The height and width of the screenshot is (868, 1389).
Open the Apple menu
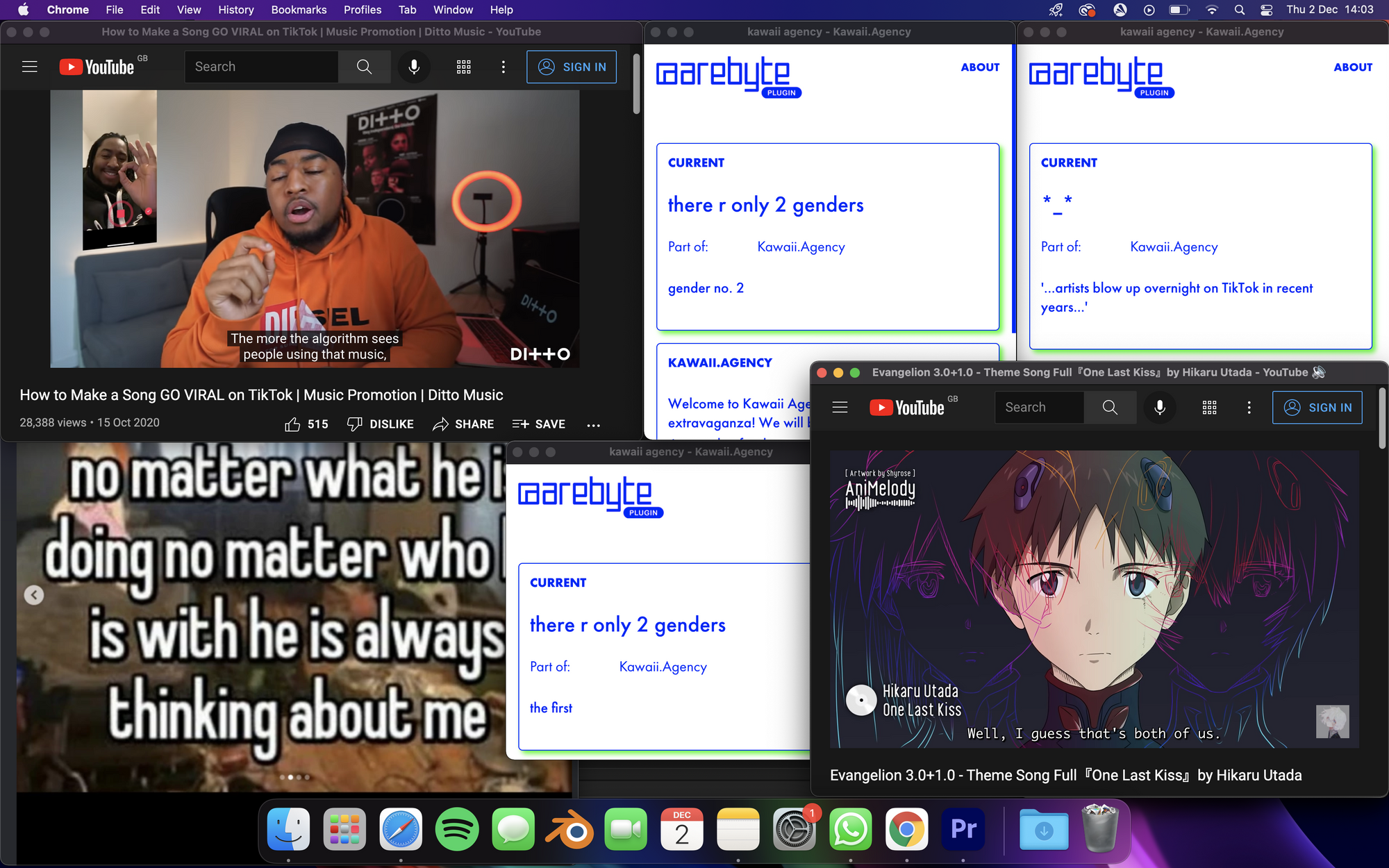23,10
